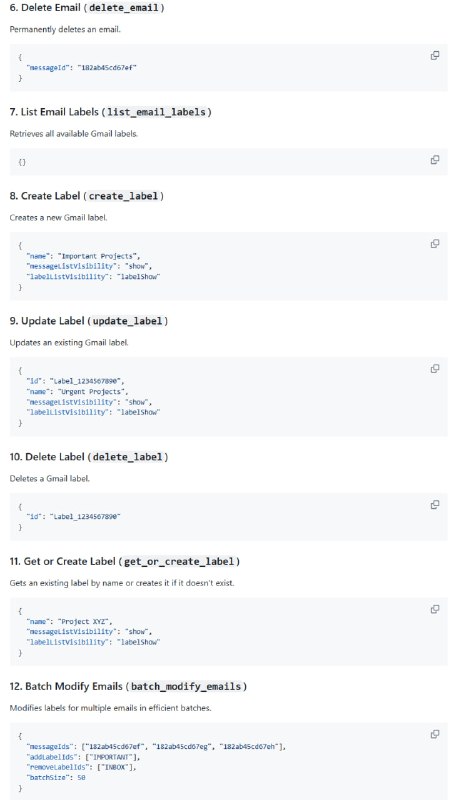This screenshot has height=800, width=464.
Task: Copy the update_label code snippet
Action: pos(435,368)
